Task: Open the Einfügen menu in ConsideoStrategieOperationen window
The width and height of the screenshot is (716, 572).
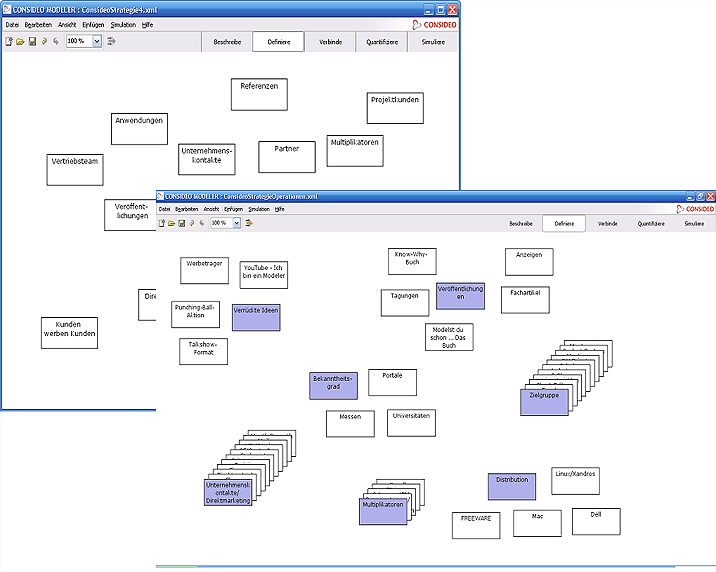Action: point(234,209)
